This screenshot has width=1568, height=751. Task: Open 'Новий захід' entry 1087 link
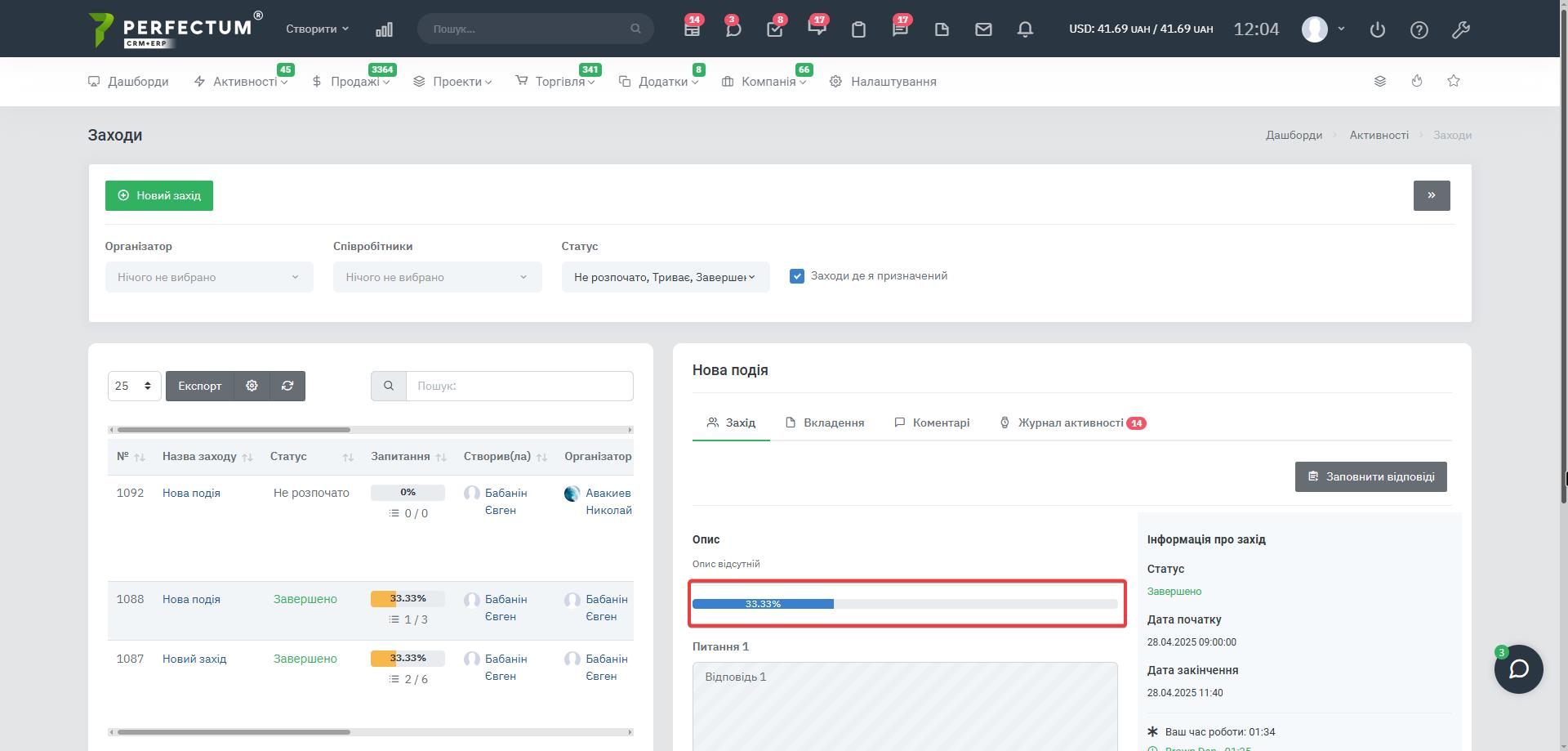point(194,659)
